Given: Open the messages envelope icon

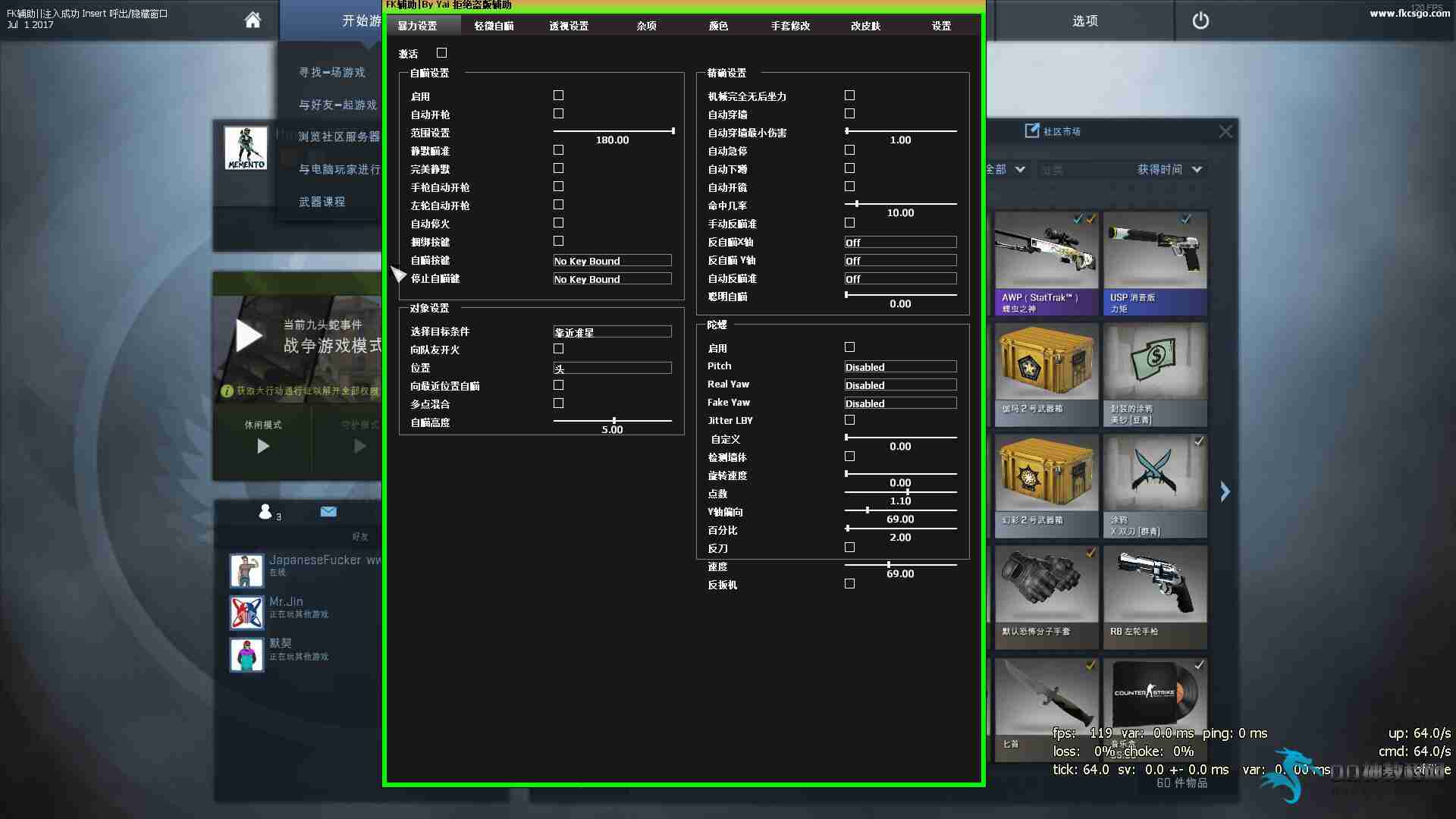Looking at the screenshot, I should point(328,511).
